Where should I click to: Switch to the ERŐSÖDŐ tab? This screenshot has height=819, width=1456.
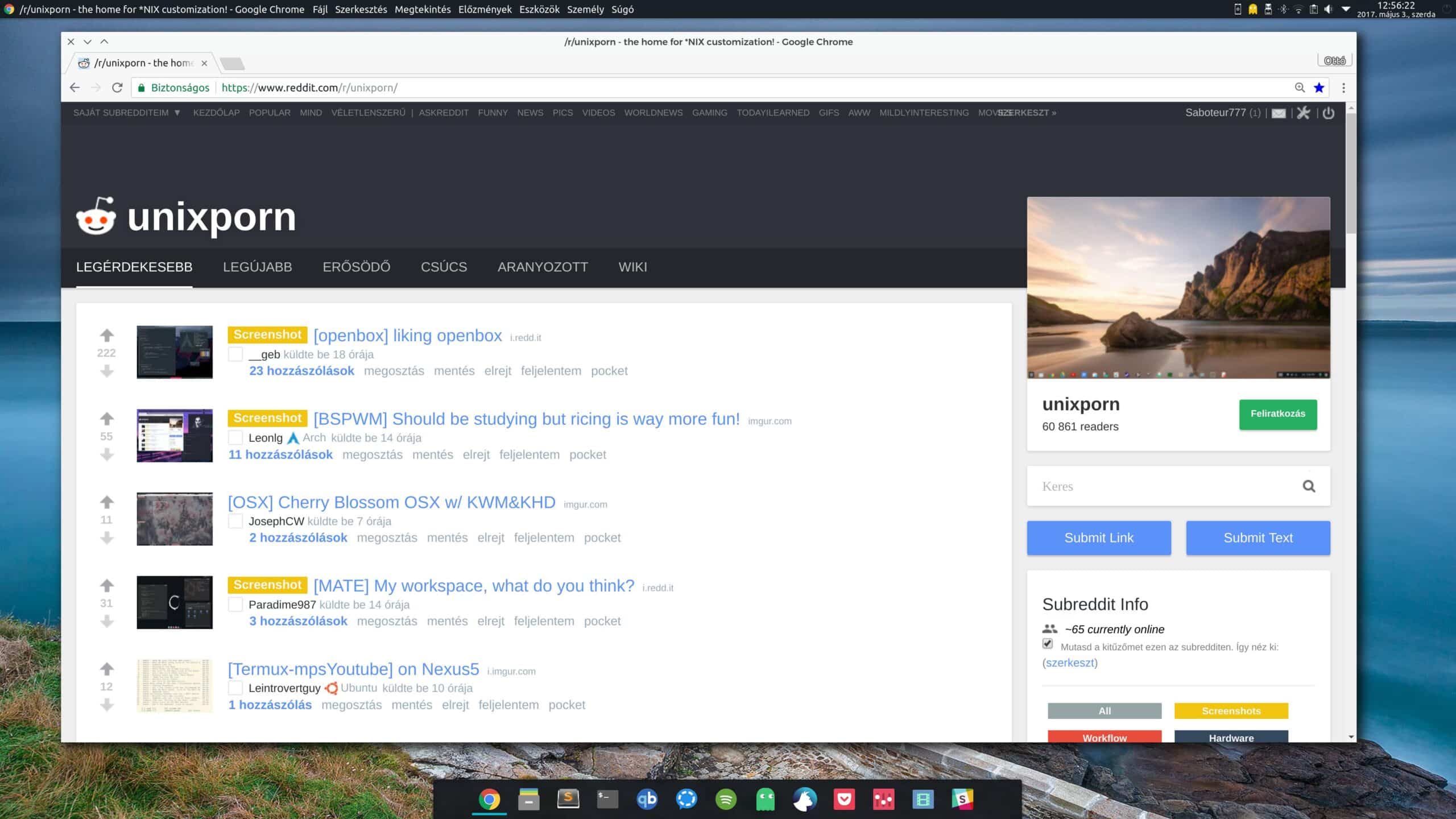pyautogui.click(x=357, y=267)
